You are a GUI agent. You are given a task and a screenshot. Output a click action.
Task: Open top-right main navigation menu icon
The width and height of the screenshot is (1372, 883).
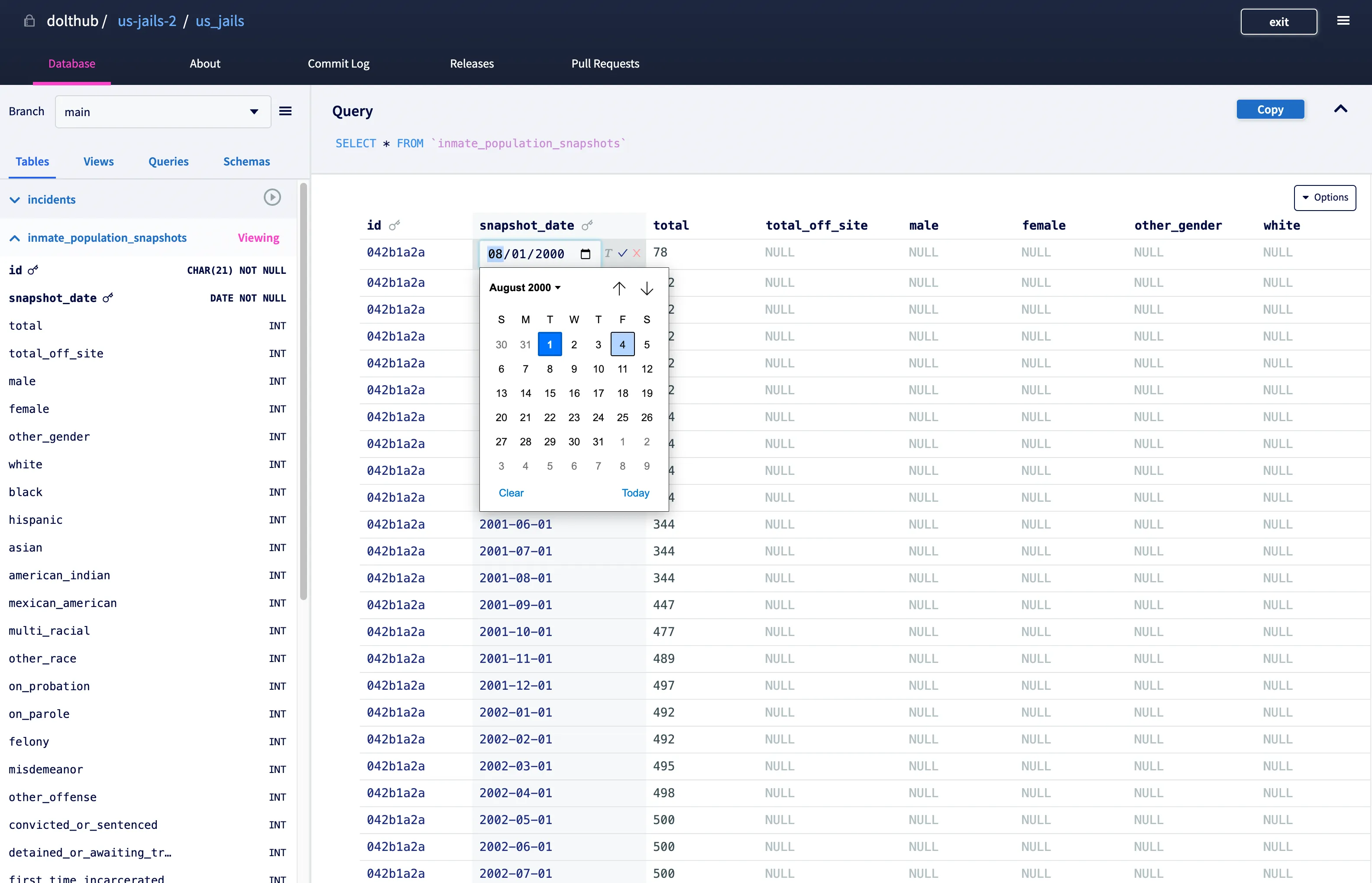[1343, 21]
